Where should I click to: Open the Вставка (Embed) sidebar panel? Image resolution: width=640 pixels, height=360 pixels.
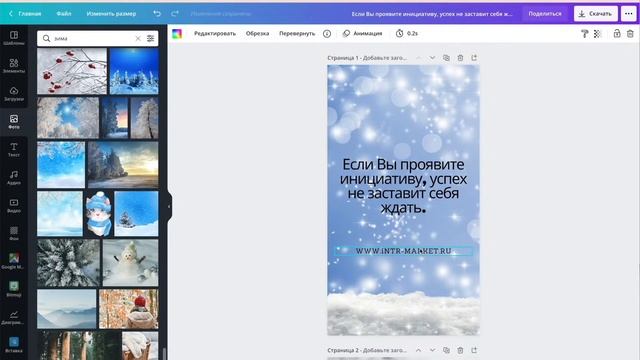[13, 345]
